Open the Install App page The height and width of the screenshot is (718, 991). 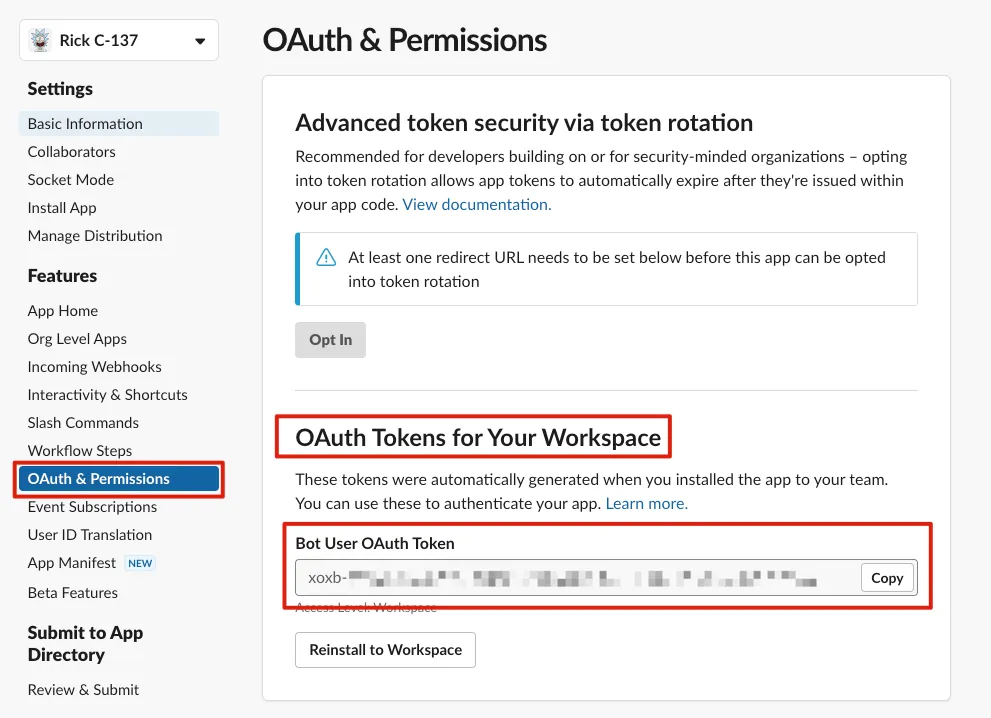coord(62,208)
